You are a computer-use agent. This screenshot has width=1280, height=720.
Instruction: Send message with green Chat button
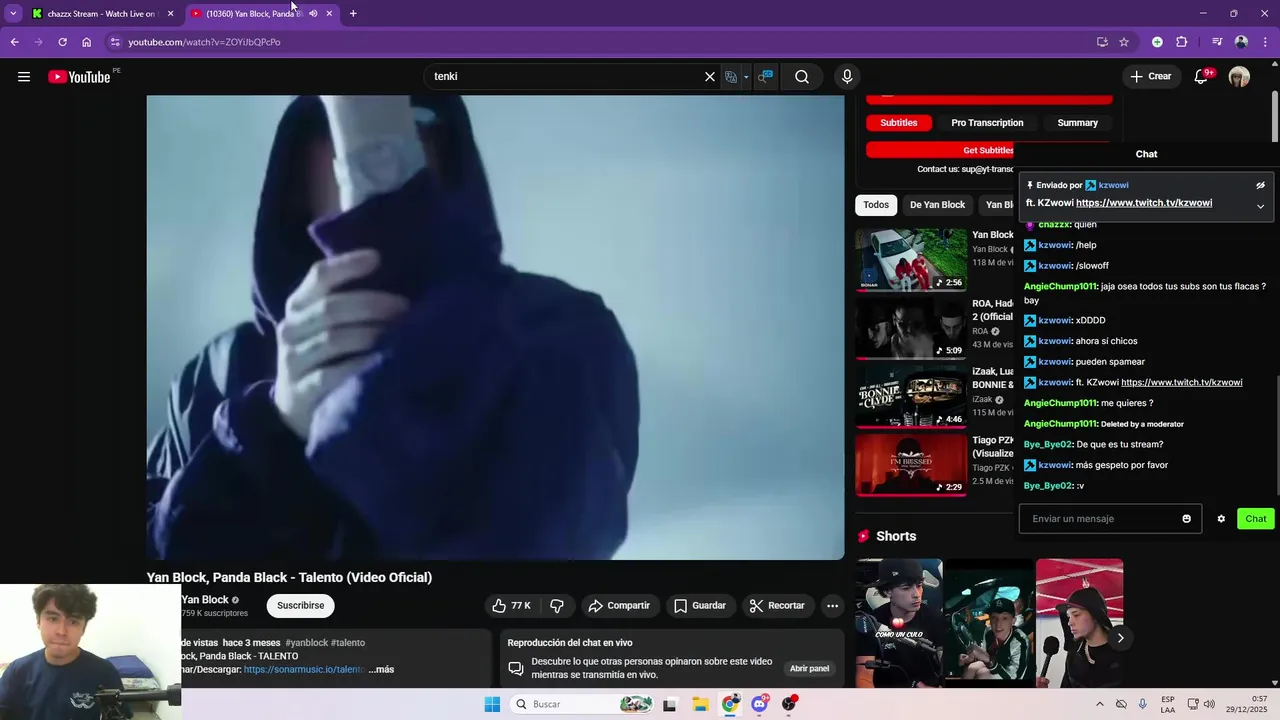(x=1256, y=519)
